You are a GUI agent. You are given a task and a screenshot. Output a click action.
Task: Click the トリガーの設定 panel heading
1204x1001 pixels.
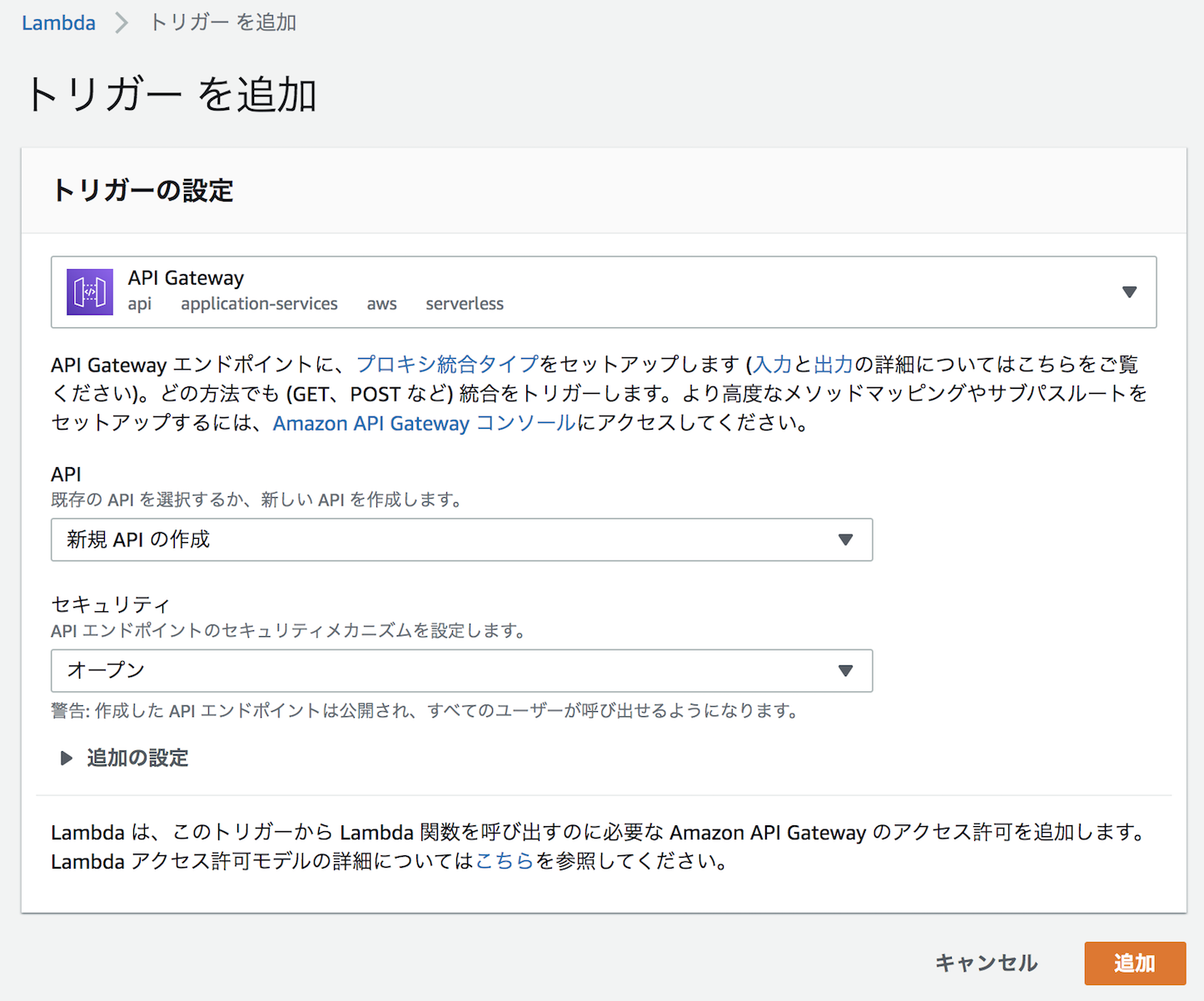(x=142, y=191)
